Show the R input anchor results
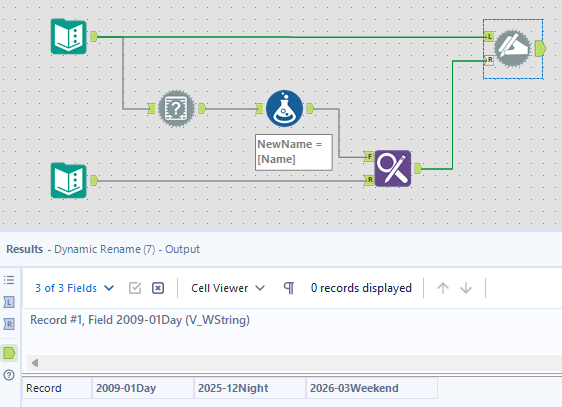 pos(9,324)
